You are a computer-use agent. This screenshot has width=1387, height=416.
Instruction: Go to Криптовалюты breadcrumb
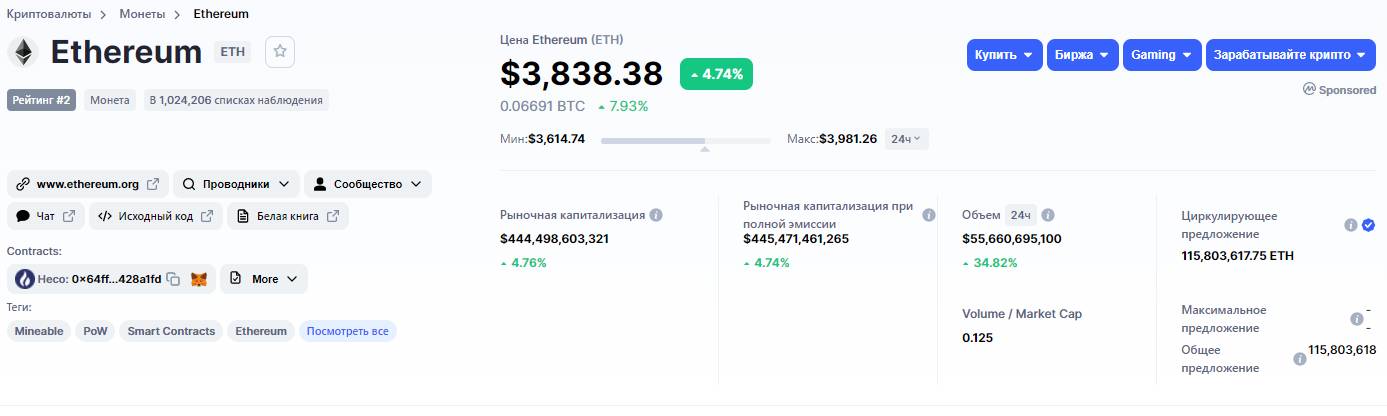pos(49,14)
